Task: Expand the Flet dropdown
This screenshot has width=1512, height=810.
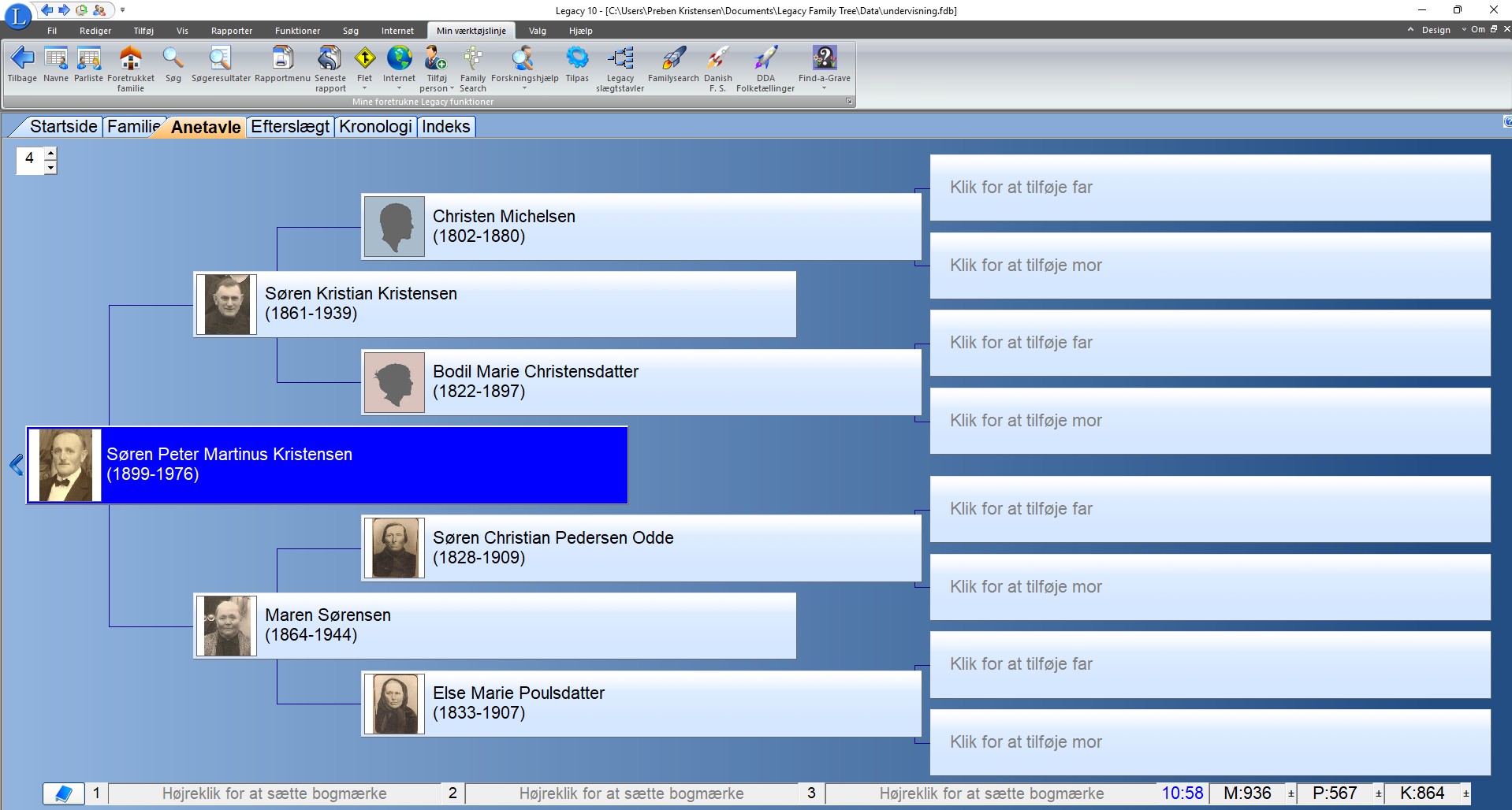Action: 364,88
